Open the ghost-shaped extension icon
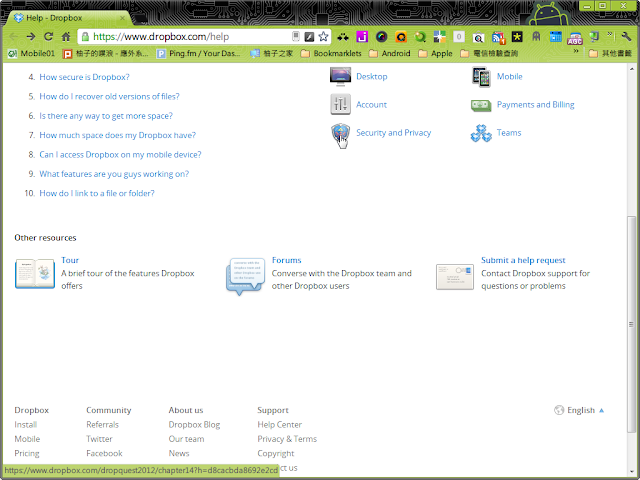The width and height of the screenshot is (640, 480). click(536, 37)
